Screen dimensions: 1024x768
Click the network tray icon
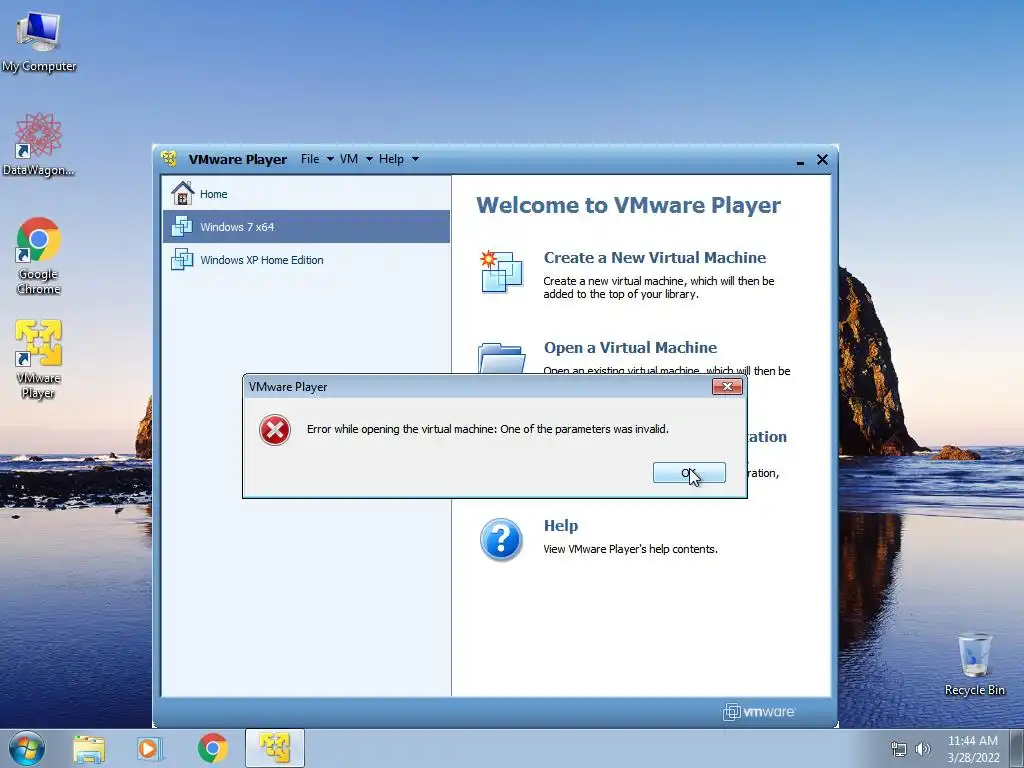(899, 749)
